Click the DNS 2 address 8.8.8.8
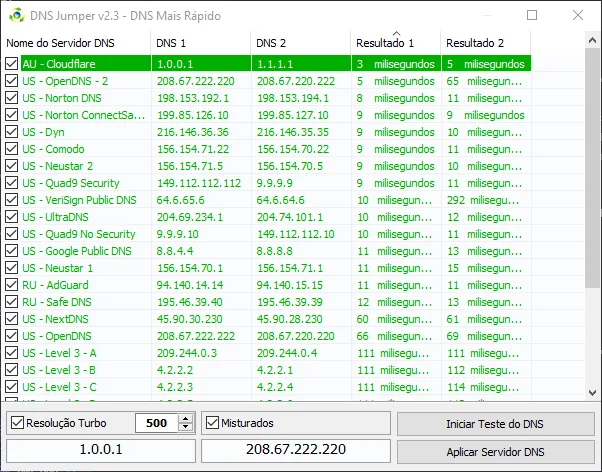This screenshot has width=602, height=472. point(275,251)
